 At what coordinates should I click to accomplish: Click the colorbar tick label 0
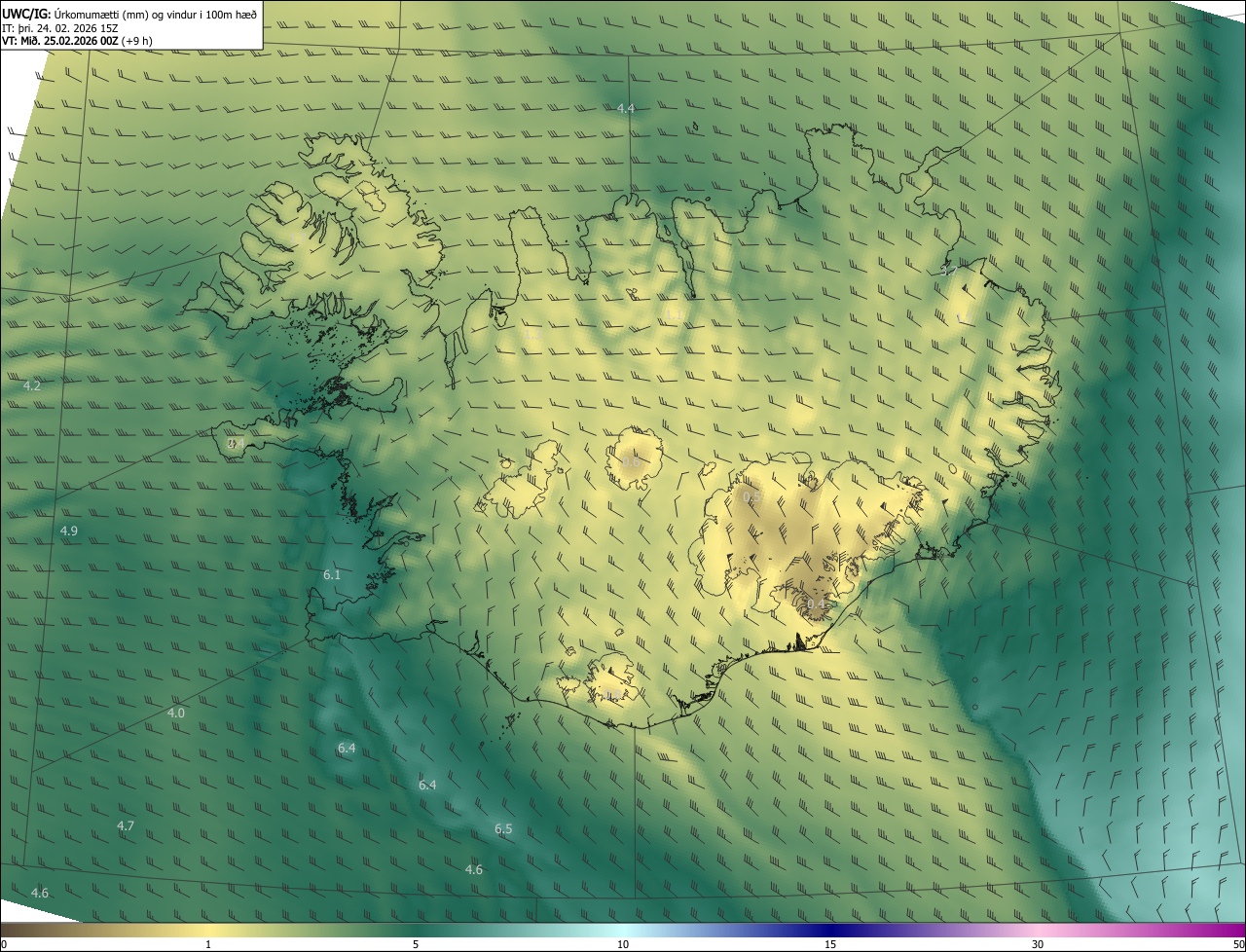[4, 944]
